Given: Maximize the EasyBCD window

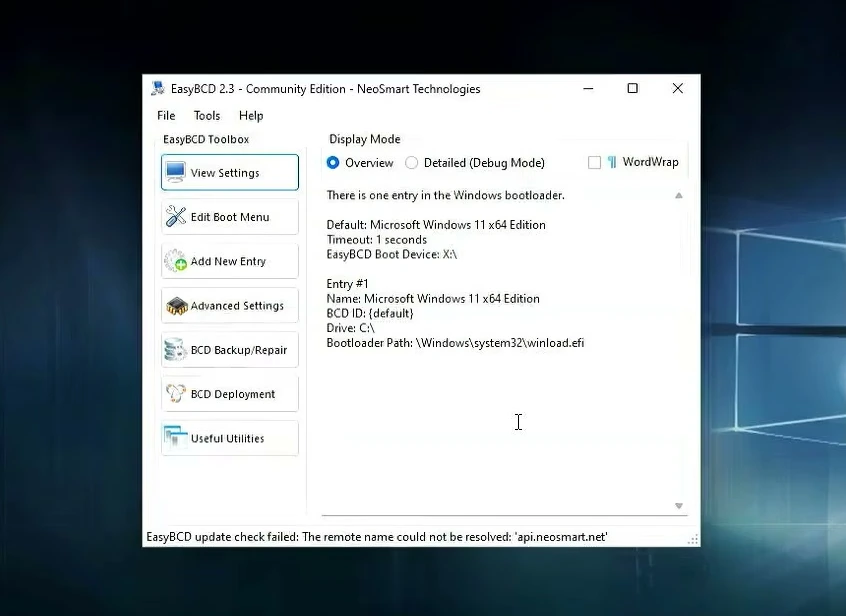Looking at the screenshot, I should click(x=633, y=88).
